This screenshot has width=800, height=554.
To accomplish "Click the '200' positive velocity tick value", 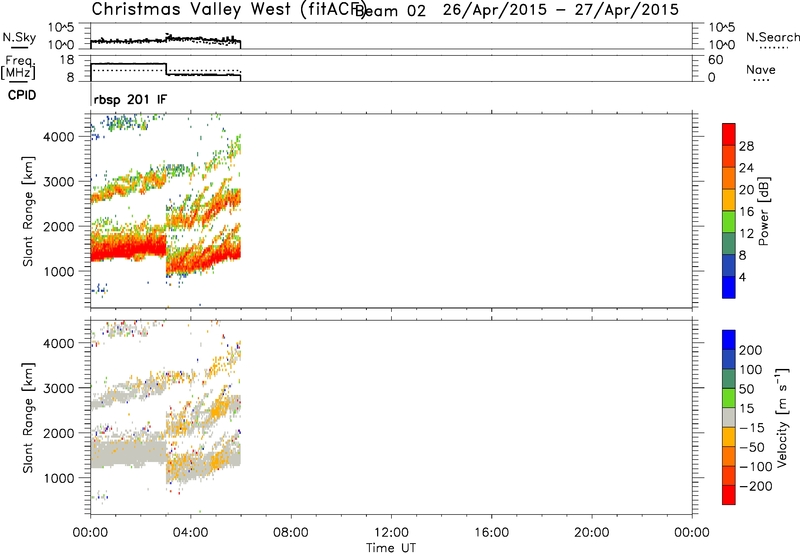I will (751, 350).
